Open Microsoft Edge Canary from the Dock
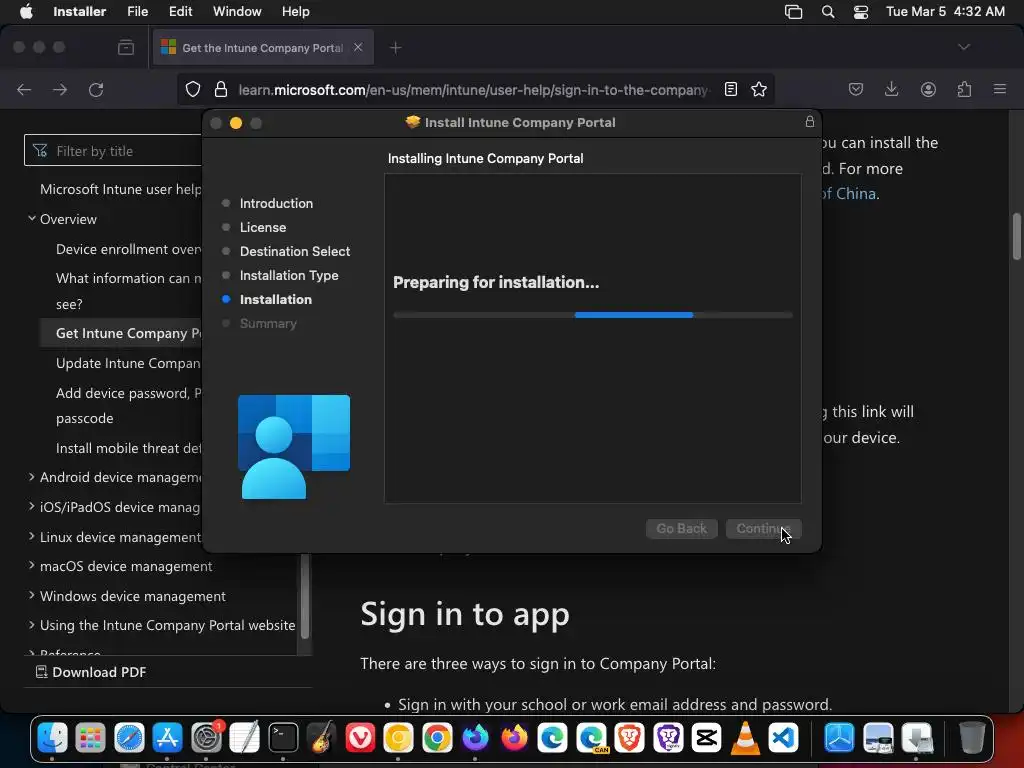1024x768 pixels. click(x=591, y=738)
